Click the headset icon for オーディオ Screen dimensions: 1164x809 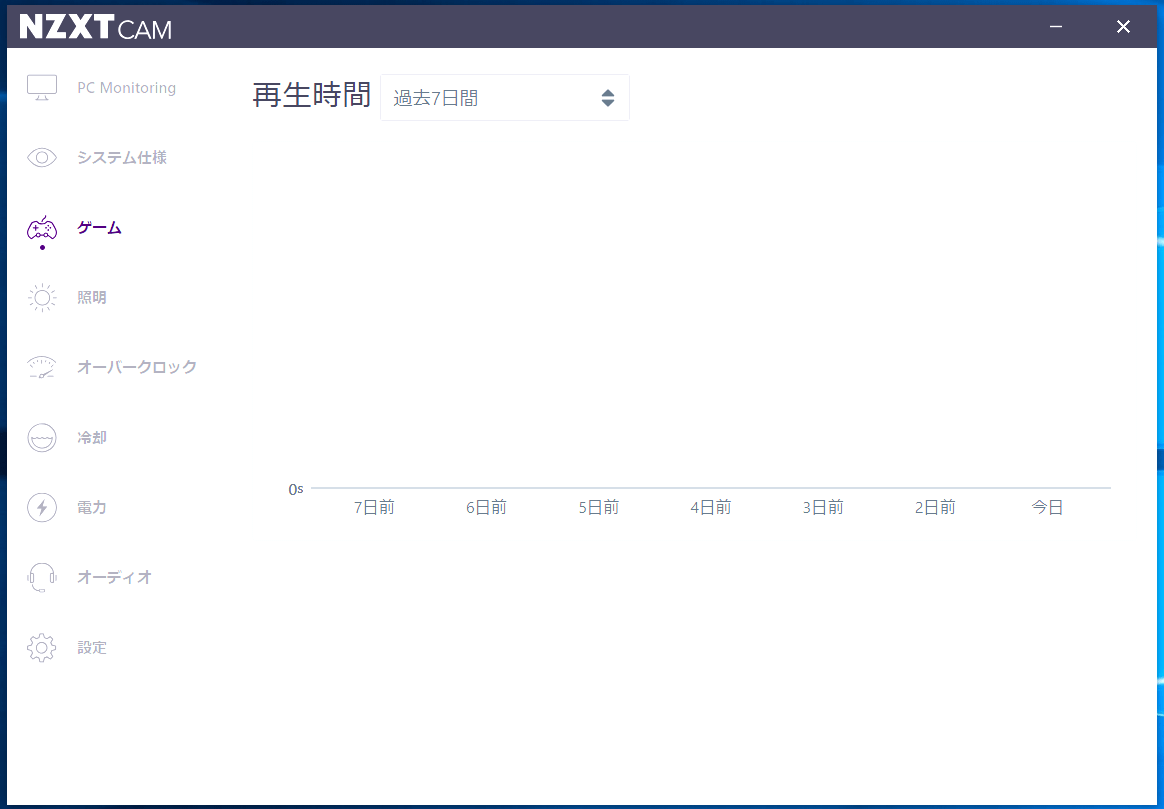point(42,577)
